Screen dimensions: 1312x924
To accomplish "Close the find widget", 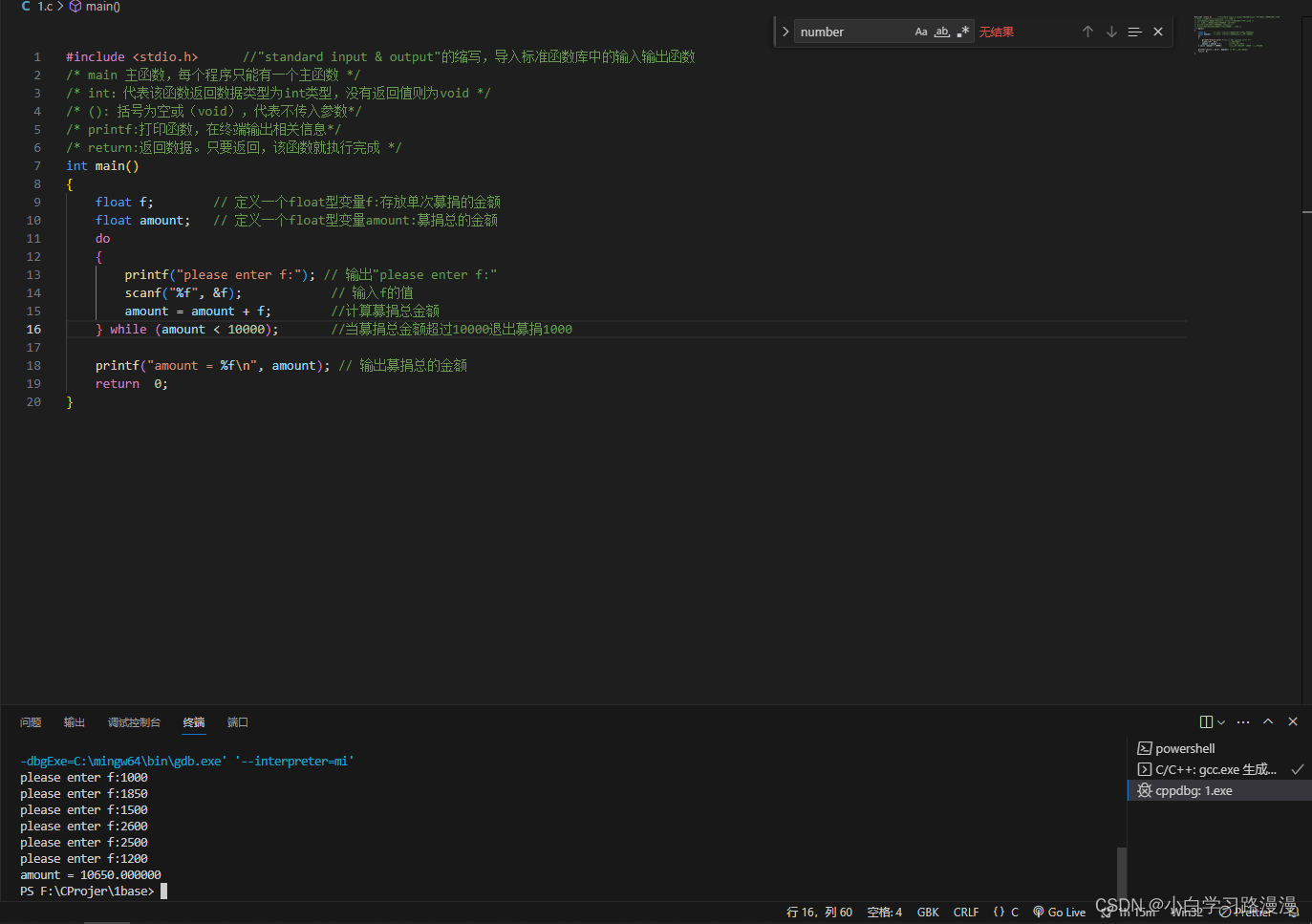I will tap(1158, 32).
